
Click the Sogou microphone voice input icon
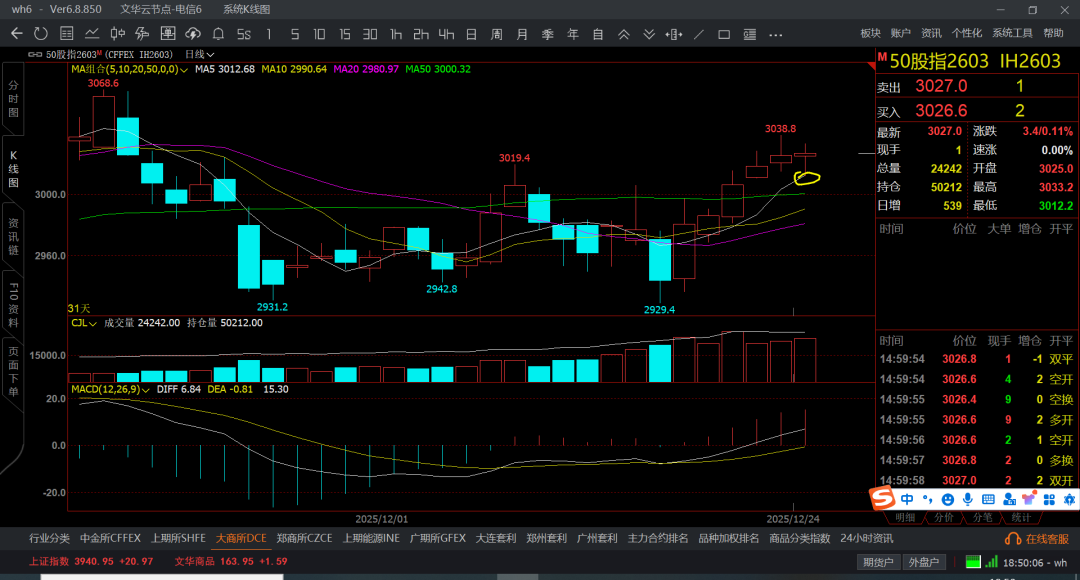[x=968, y=499]
